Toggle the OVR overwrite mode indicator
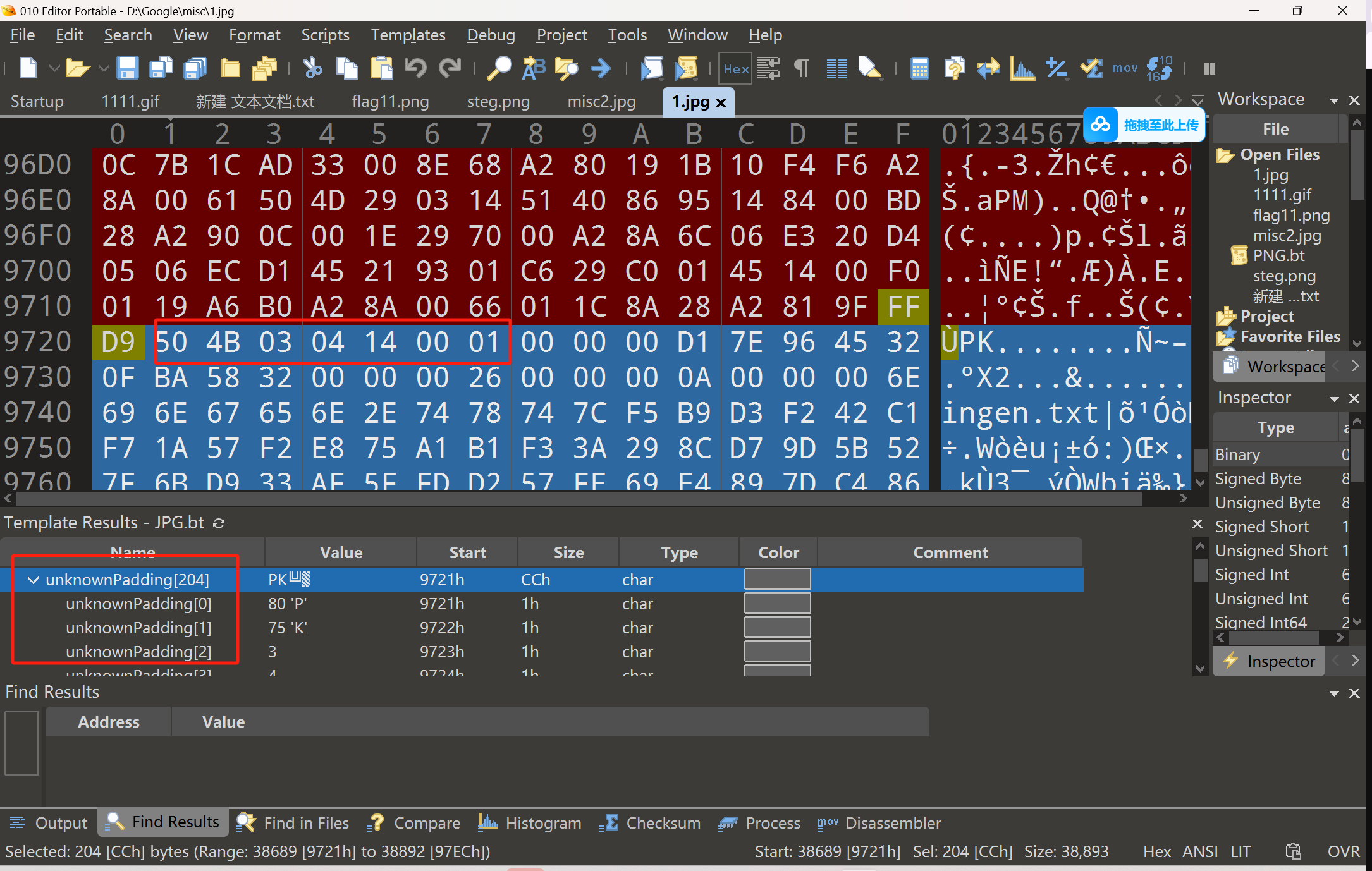This screenshot has width=1372, height=871. 1343,851
